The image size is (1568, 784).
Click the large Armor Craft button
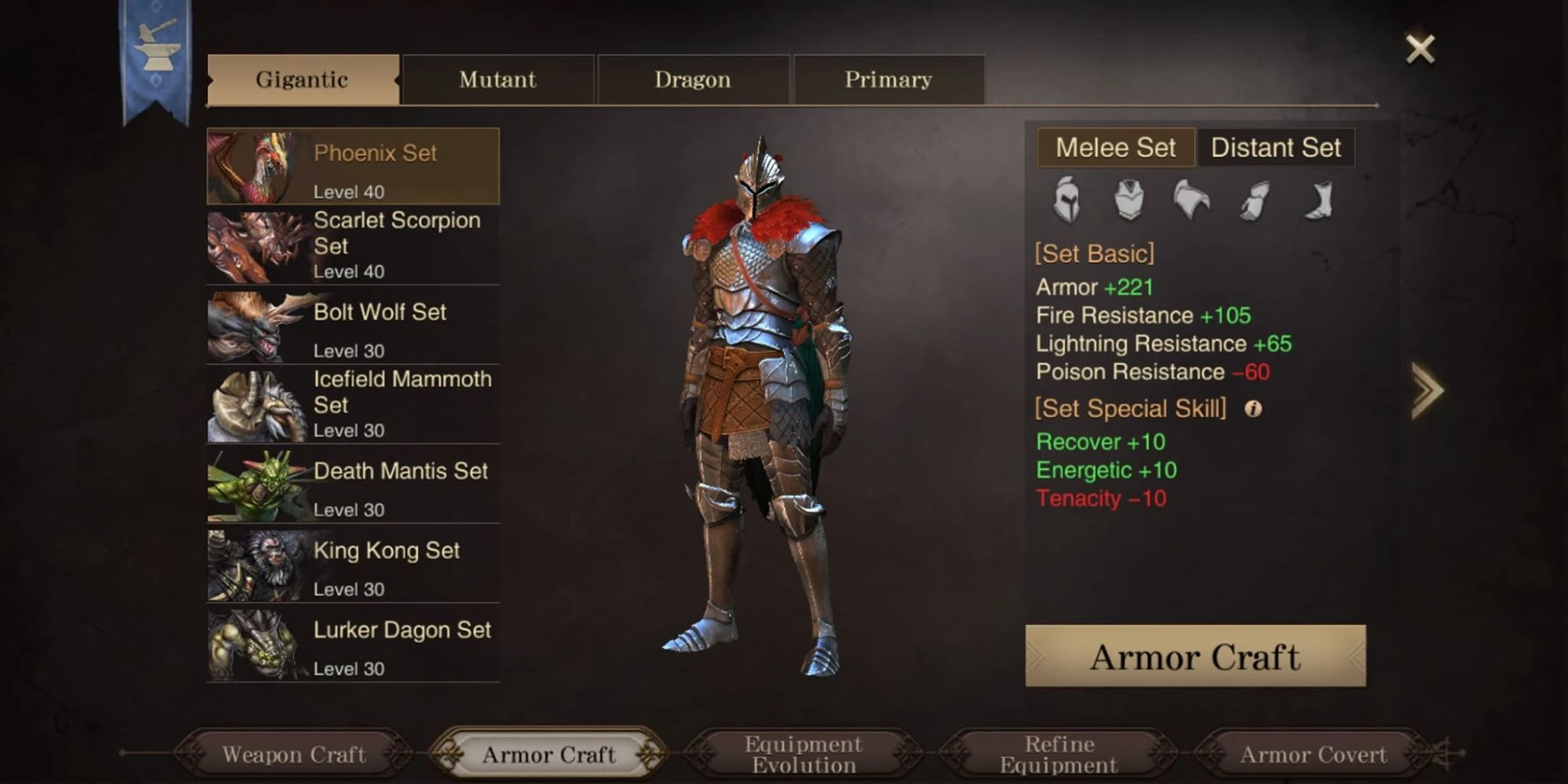1195,656
